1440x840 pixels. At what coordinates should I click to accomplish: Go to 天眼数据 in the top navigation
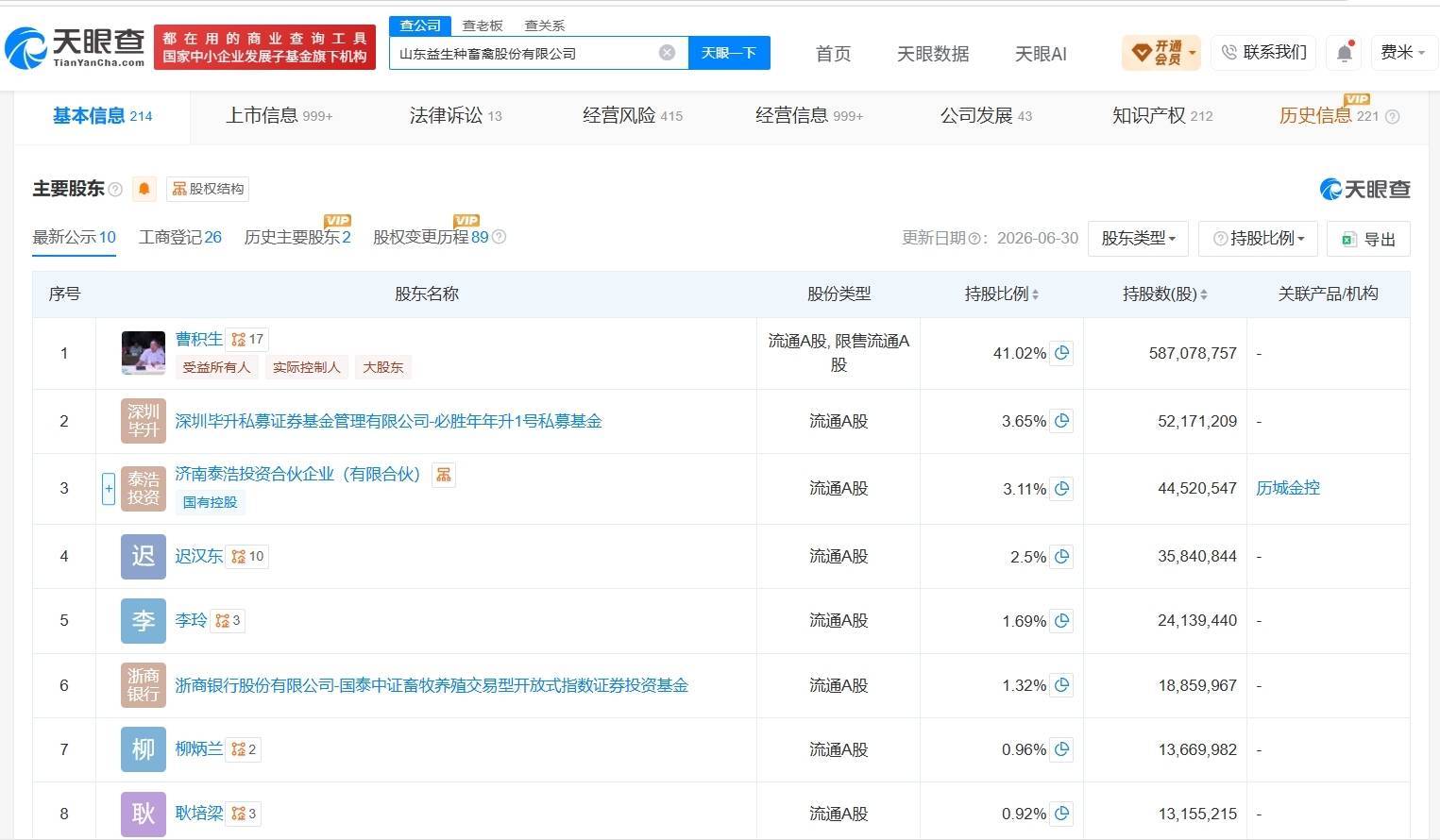[x=933, y=54]
